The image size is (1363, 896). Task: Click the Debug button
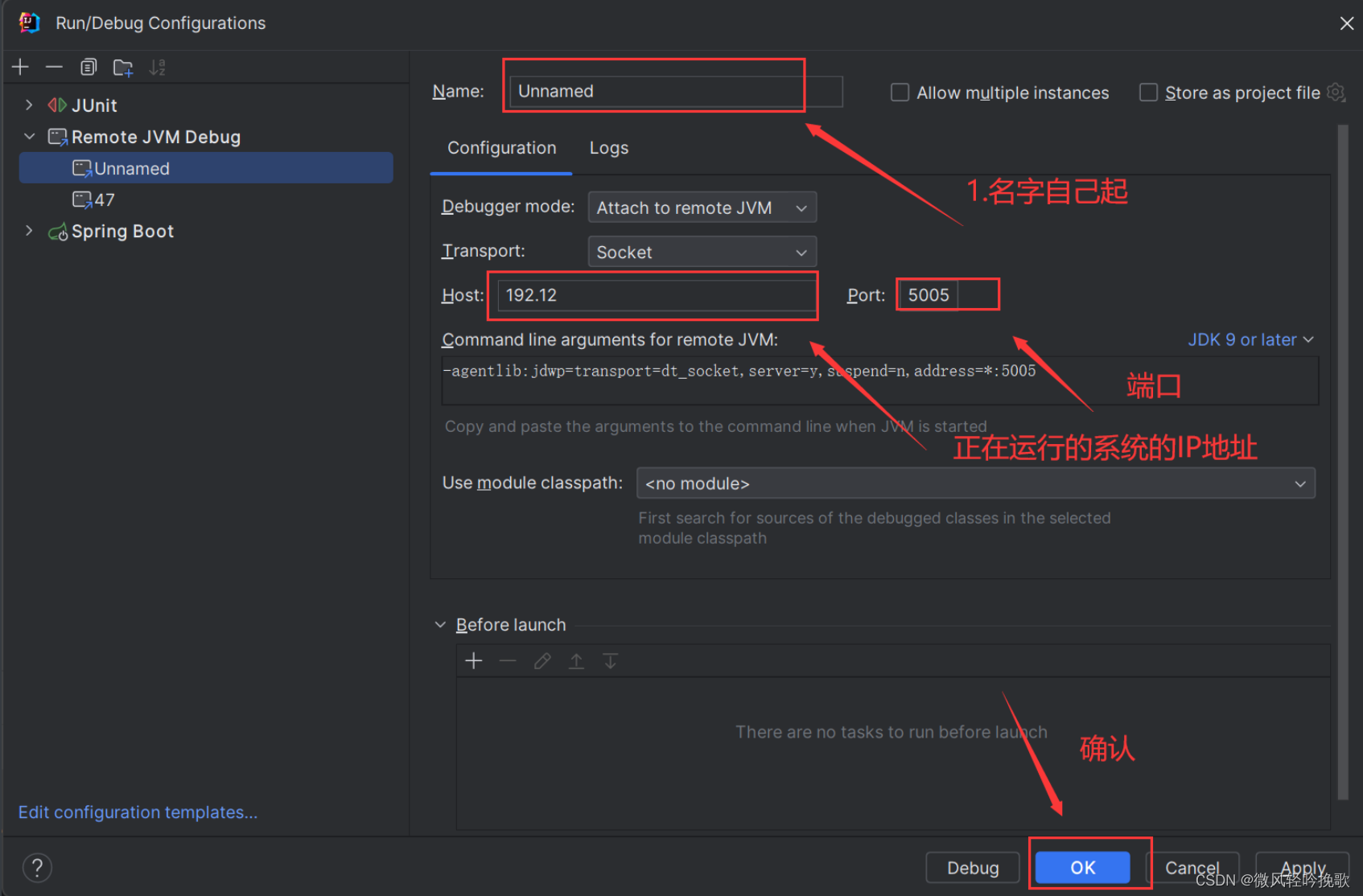(x=973, y=868)
